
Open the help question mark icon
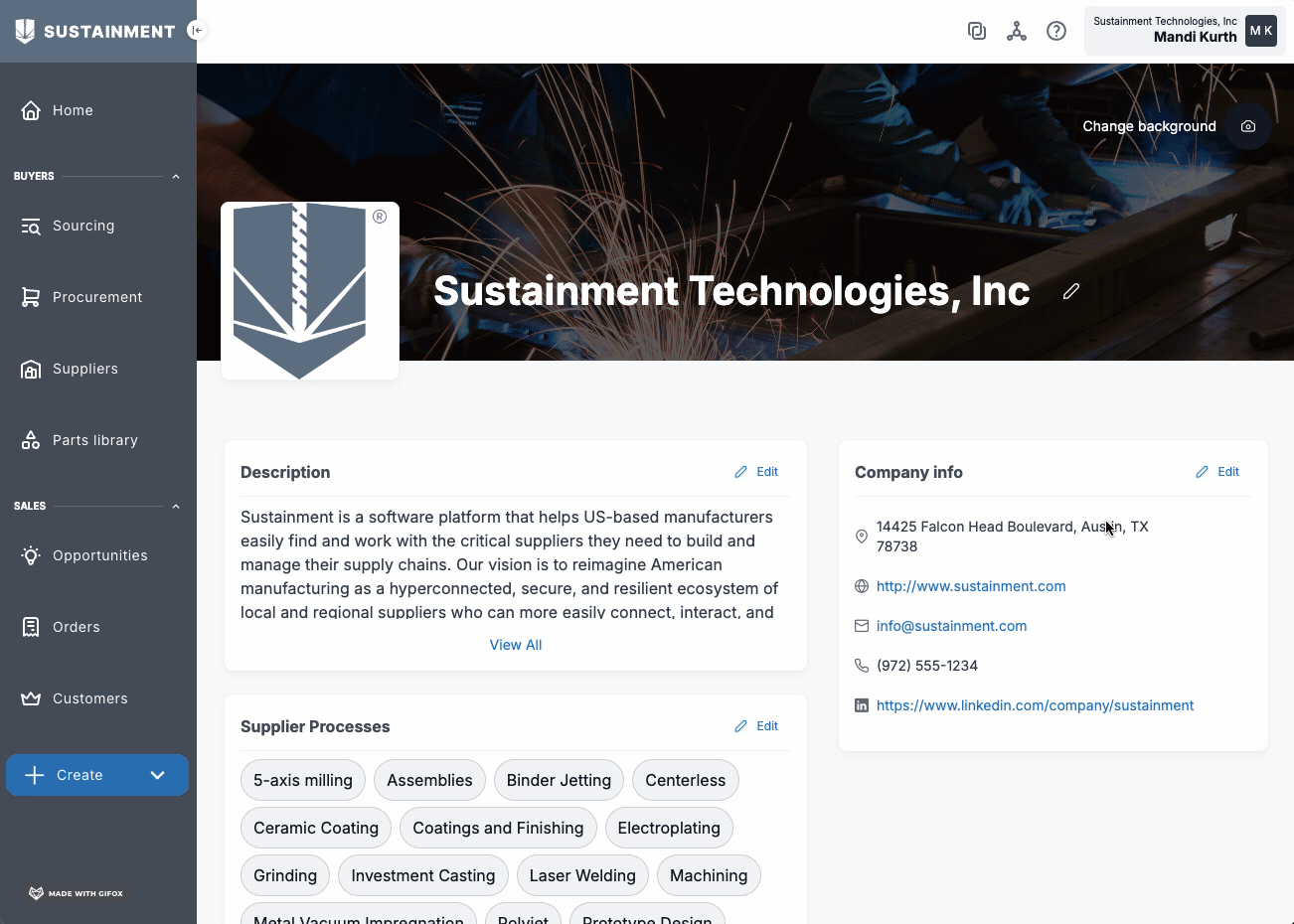tap(1055, 31)
